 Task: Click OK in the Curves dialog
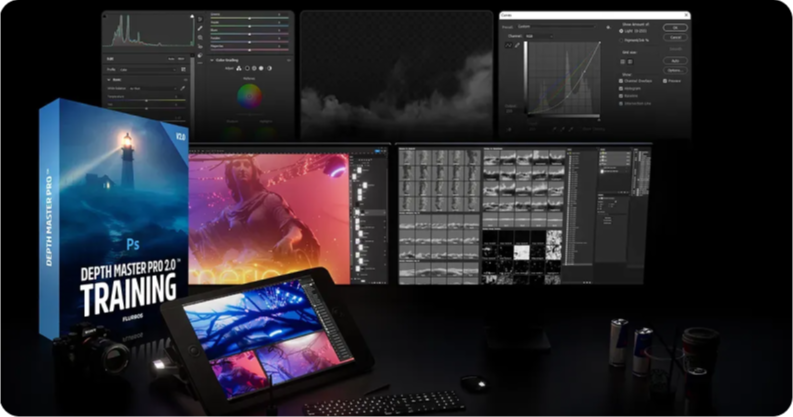pyautogui.click(x=675, y=28)
